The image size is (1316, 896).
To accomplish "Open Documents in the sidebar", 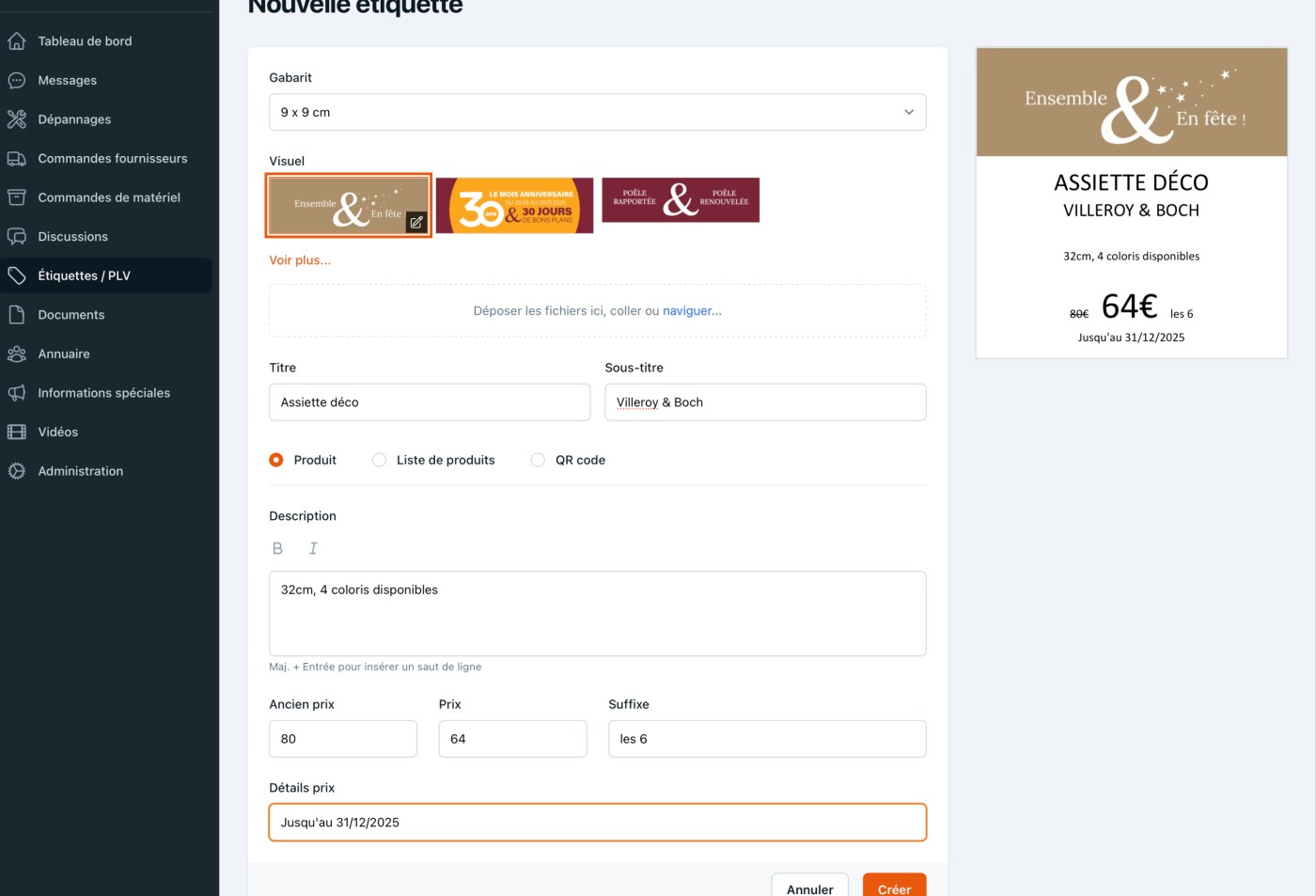I will coord(71,315).
